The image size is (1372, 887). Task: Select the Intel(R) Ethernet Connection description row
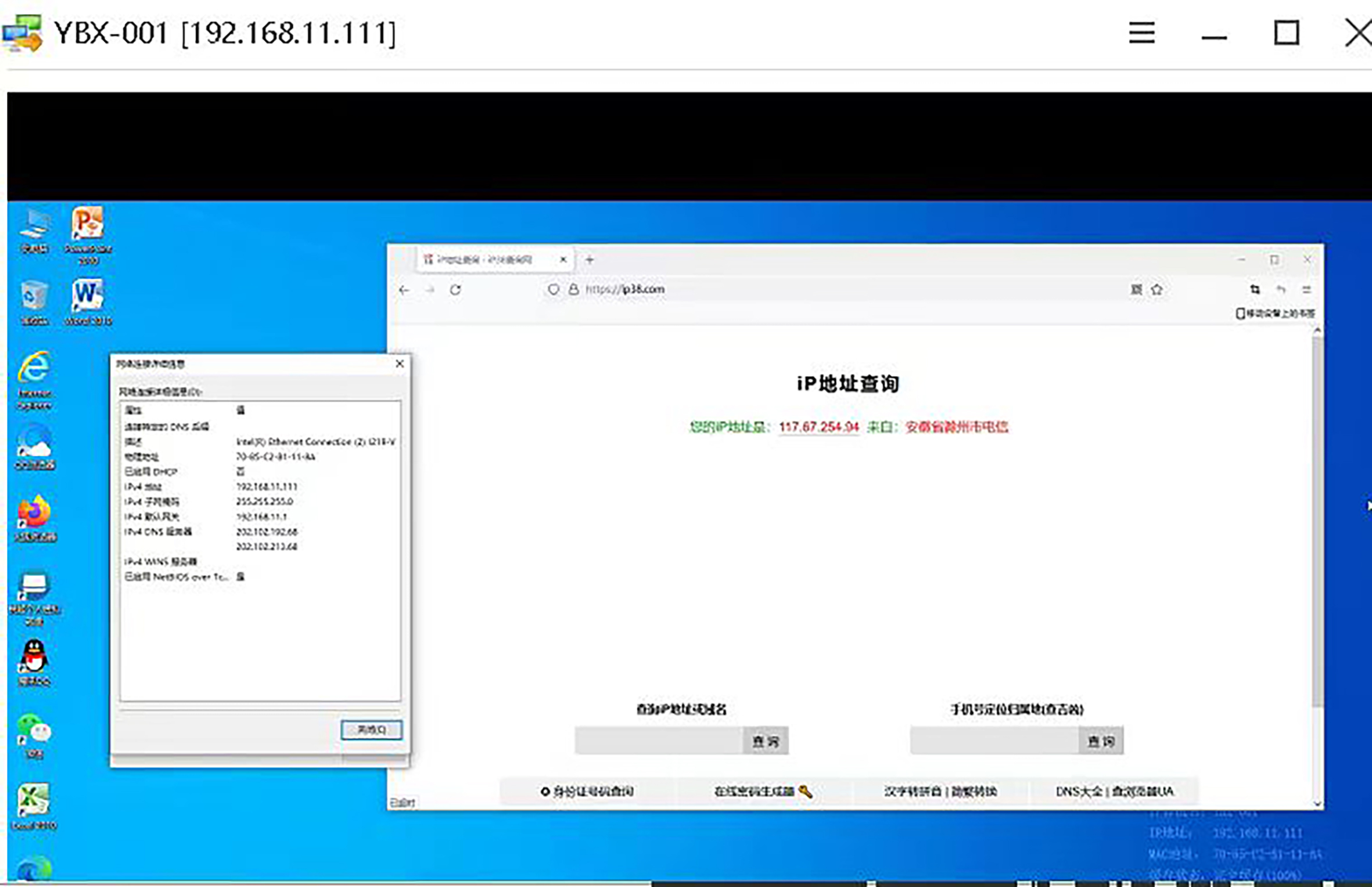pos(260,442)
